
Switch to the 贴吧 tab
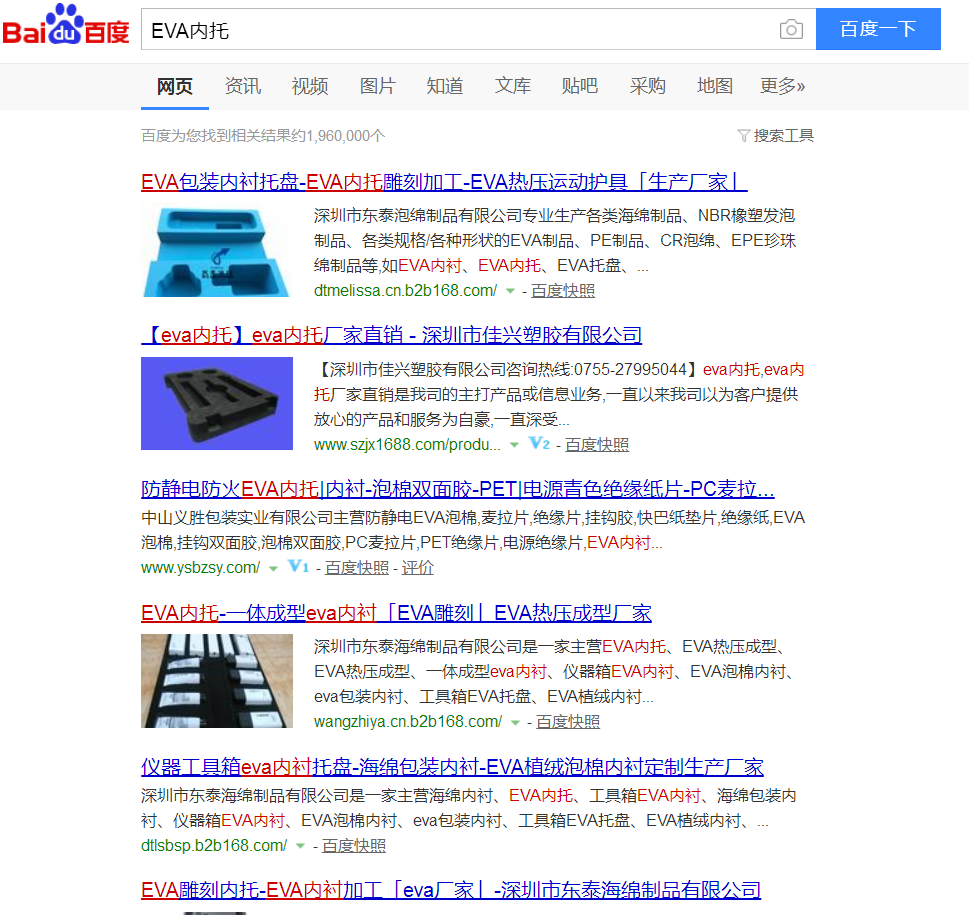(x=580, y=86)
